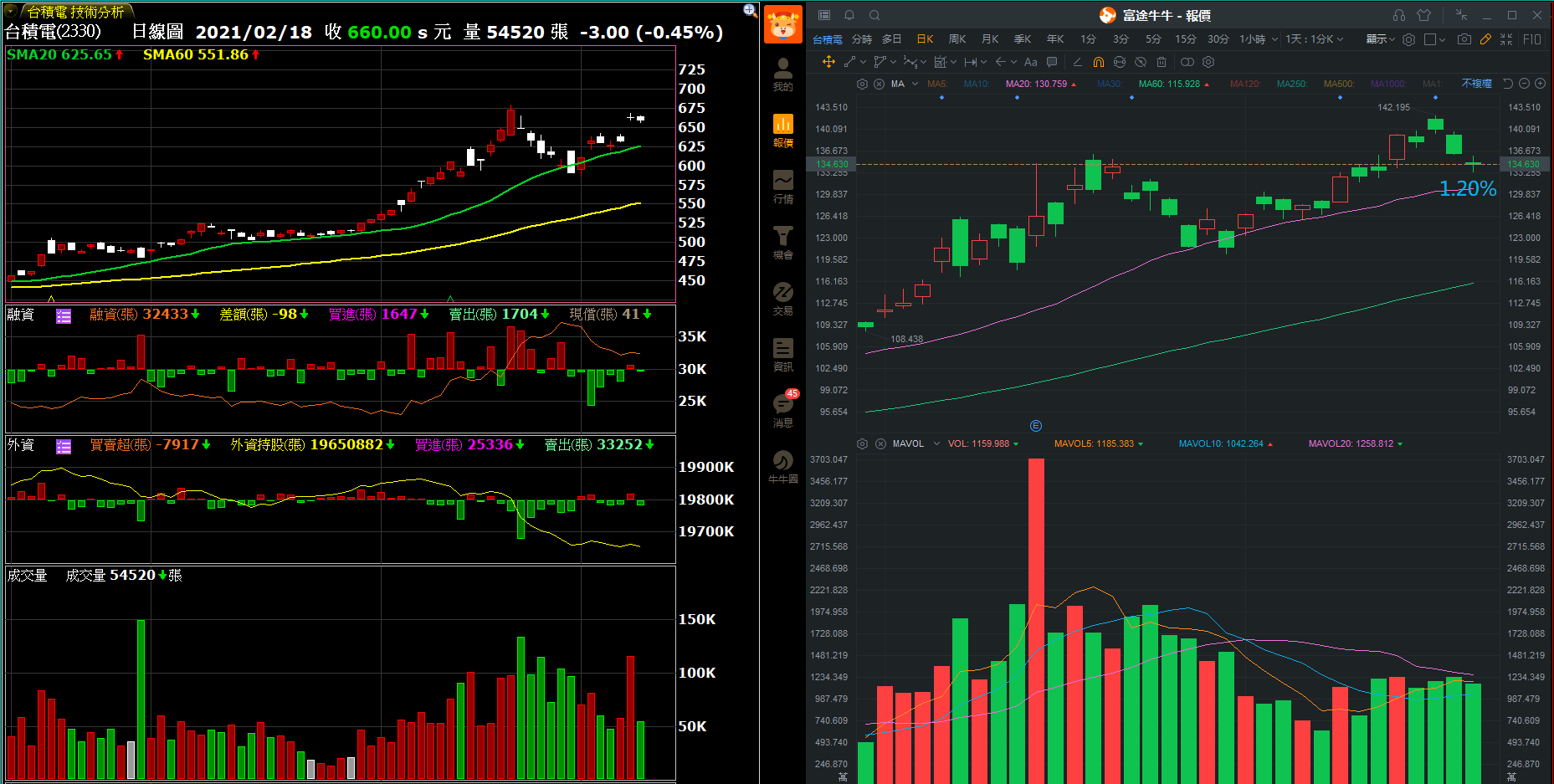The width and height of the screenshot is (1554, 784).
Task: Zoom in chart with plus icon
Action: [x=1541, y=84]
